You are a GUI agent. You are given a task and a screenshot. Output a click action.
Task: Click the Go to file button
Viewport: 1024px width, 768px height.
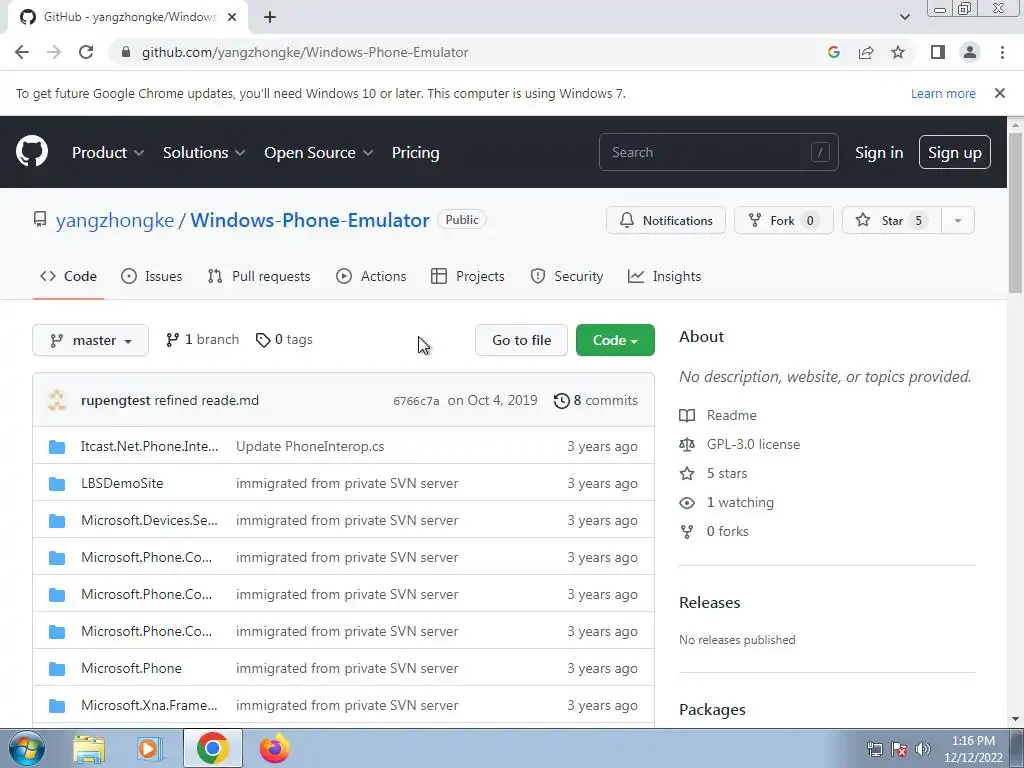coord(521,340)
